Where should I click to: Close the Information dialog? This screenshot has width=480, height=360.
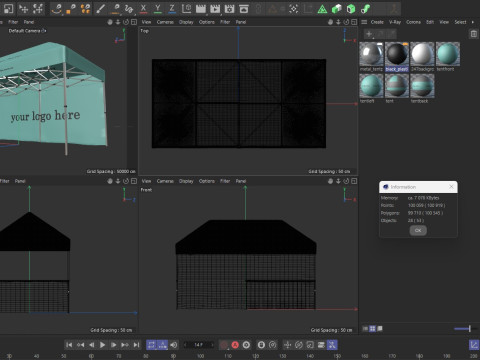pos(451,187)
